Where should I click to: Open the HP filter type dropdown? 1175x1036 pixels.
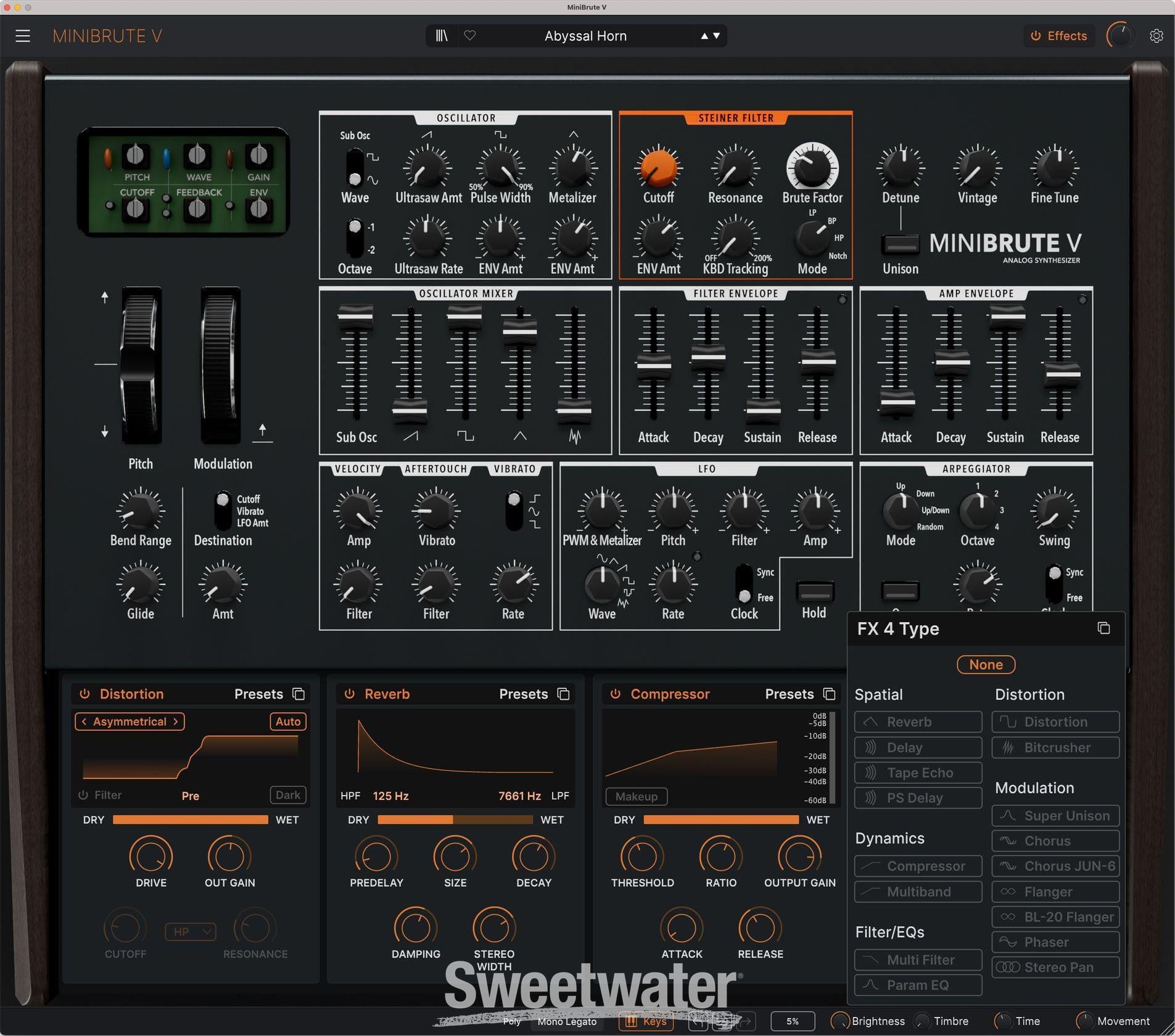[190, 931]
